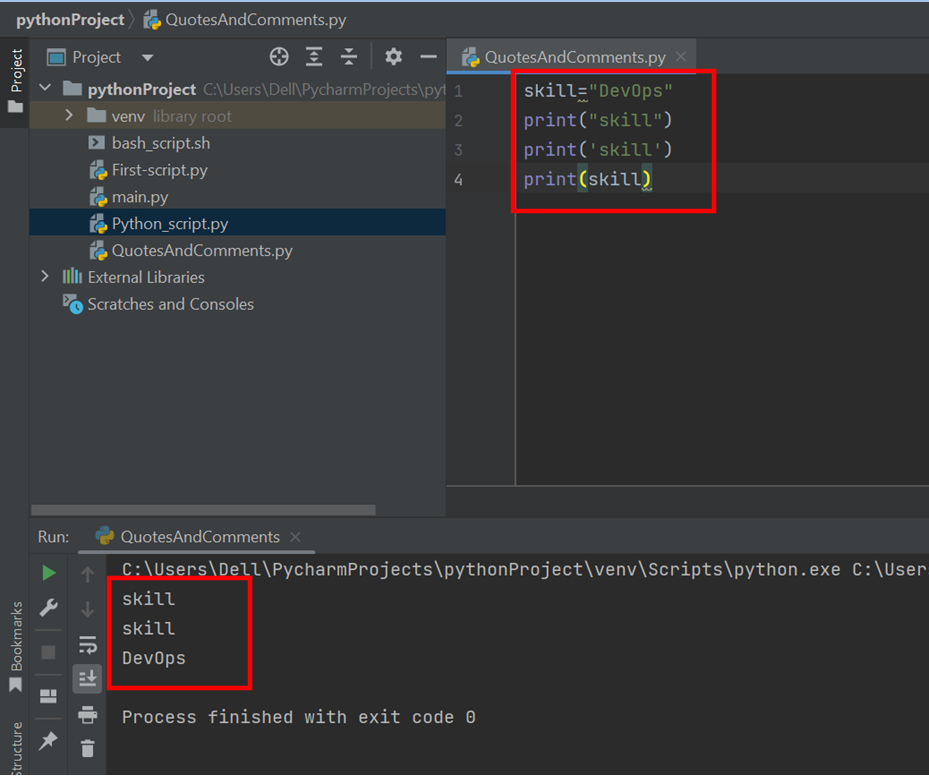Open Run configuration settings via wrench icon
929x779 pixels.
click(47, 606)
